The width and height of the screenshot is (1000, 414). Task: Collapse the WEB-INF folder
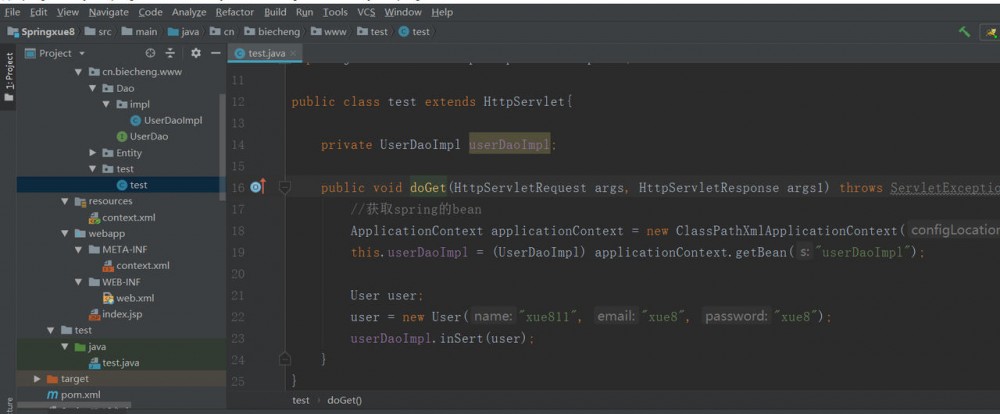79,281
